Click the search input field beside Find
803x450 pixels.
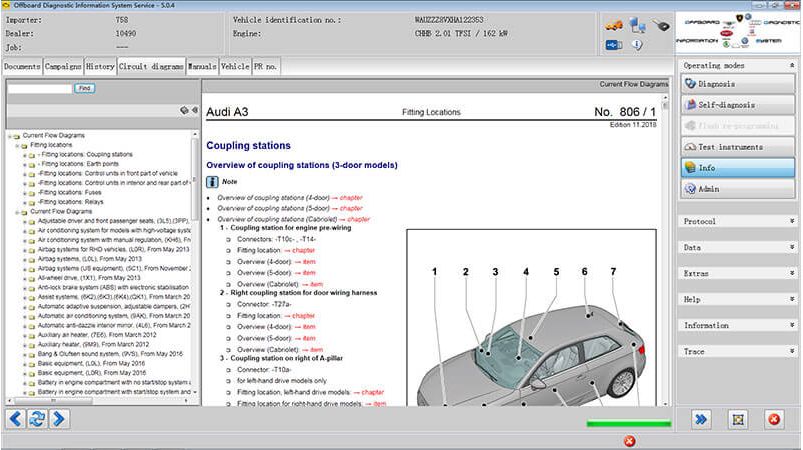[x=40, y=89]
